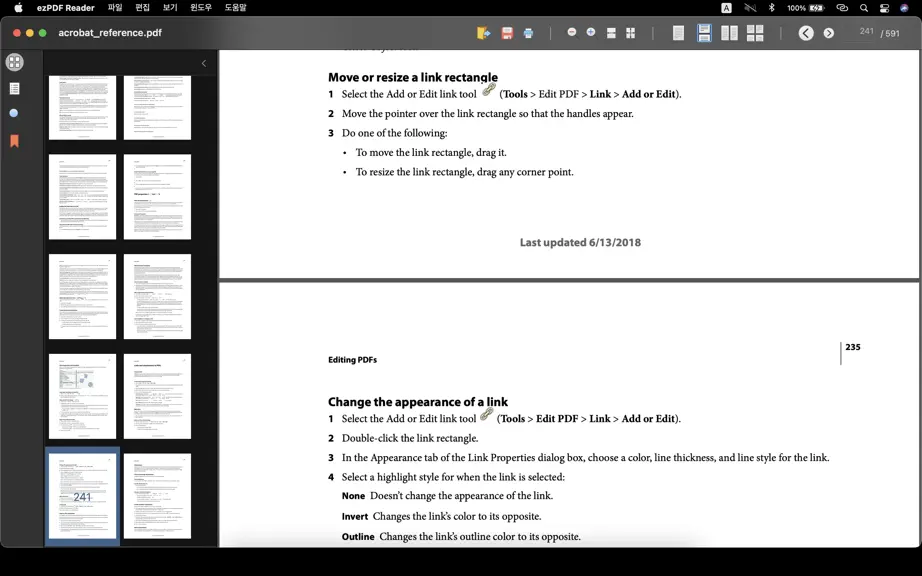Click the step about the Appearance tab
Screen dimensions: 922x576
585,457
